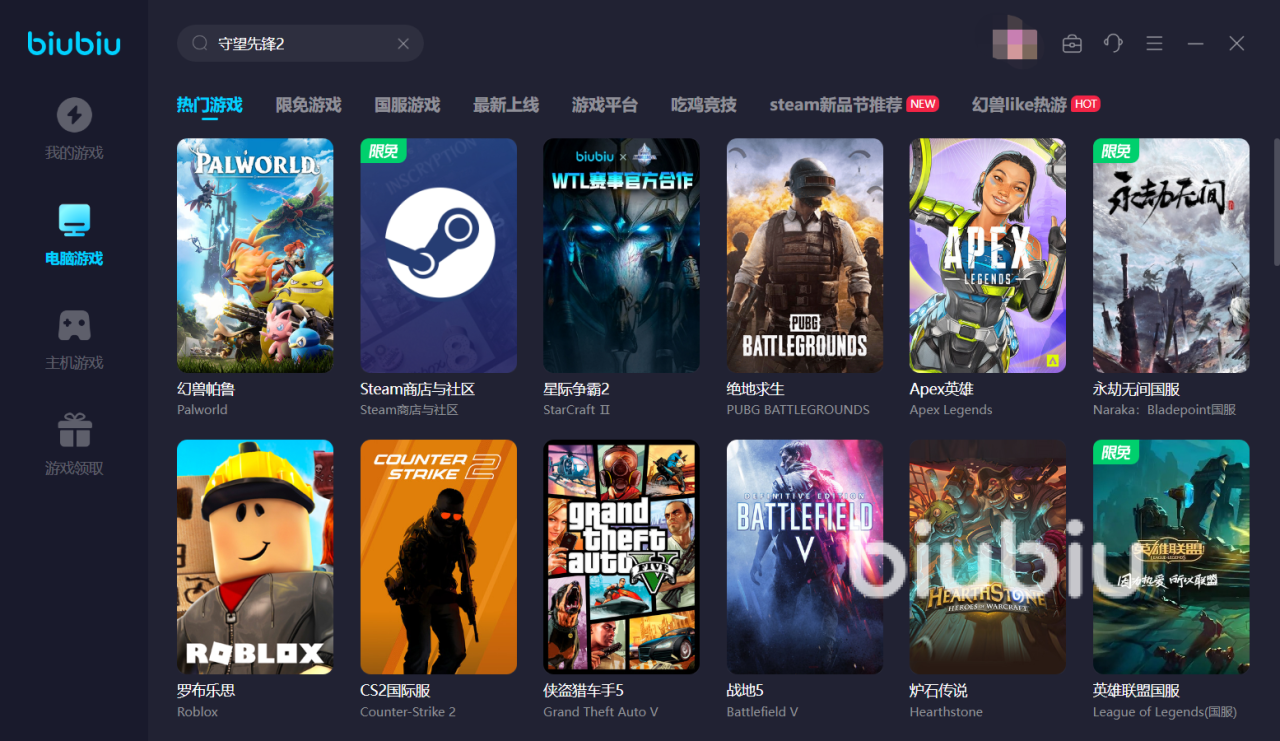The image size is (1280, 741).
Task: Open the 最新上线 tab
Action: (x=505, y=105)
